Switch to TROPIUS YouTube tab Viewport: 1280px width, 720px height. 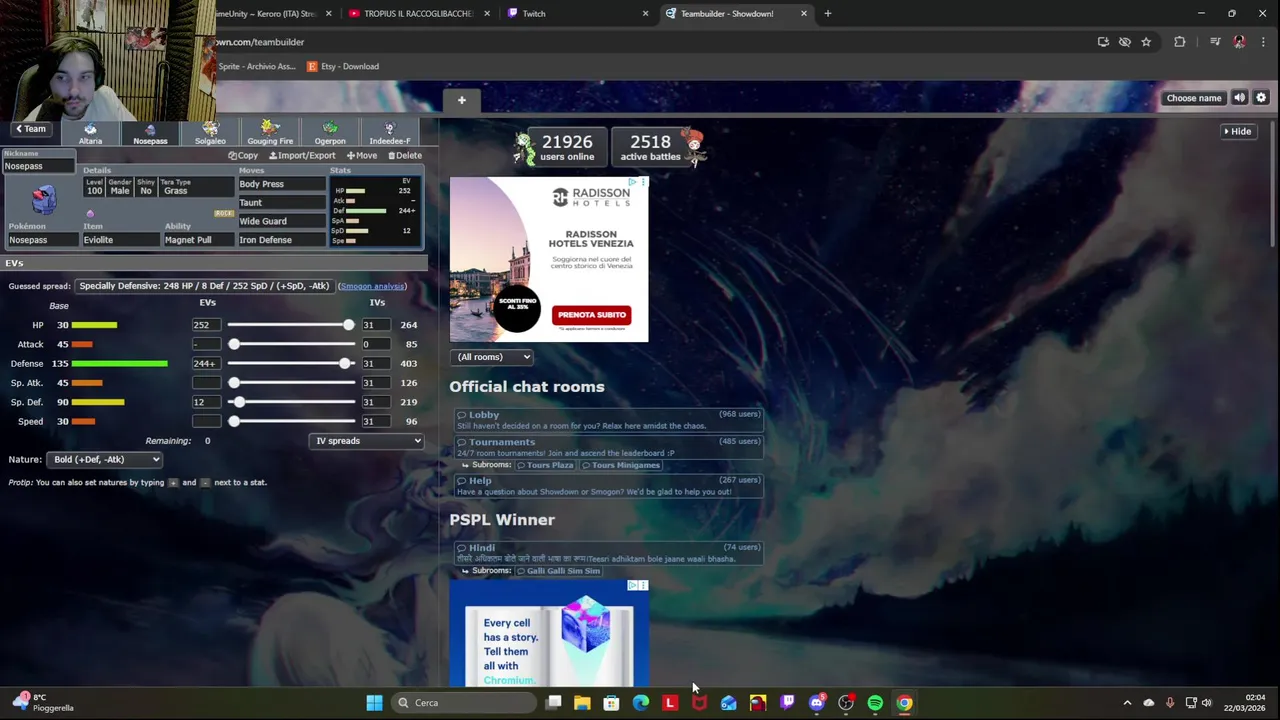[x=419, y=14]
